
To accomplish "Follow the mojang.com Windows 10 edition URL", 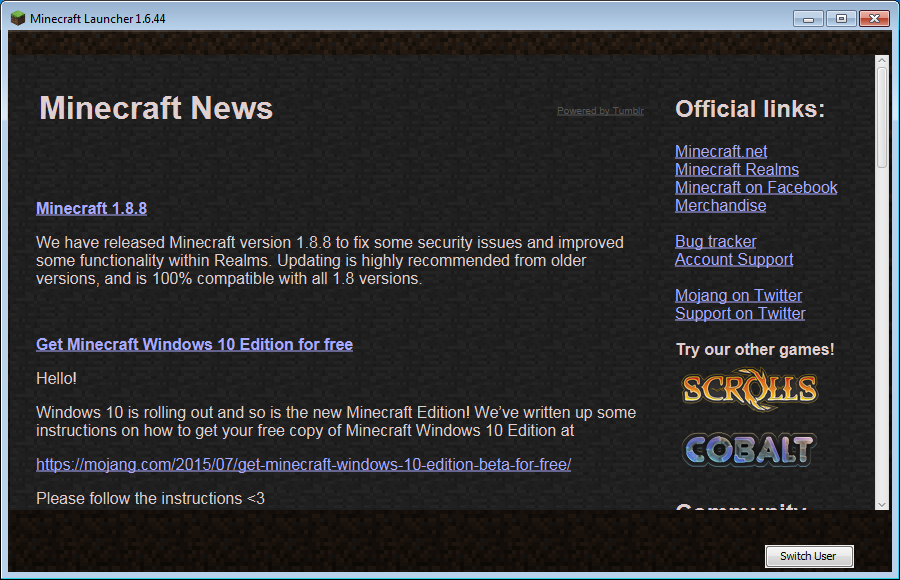I will point(304,465).
